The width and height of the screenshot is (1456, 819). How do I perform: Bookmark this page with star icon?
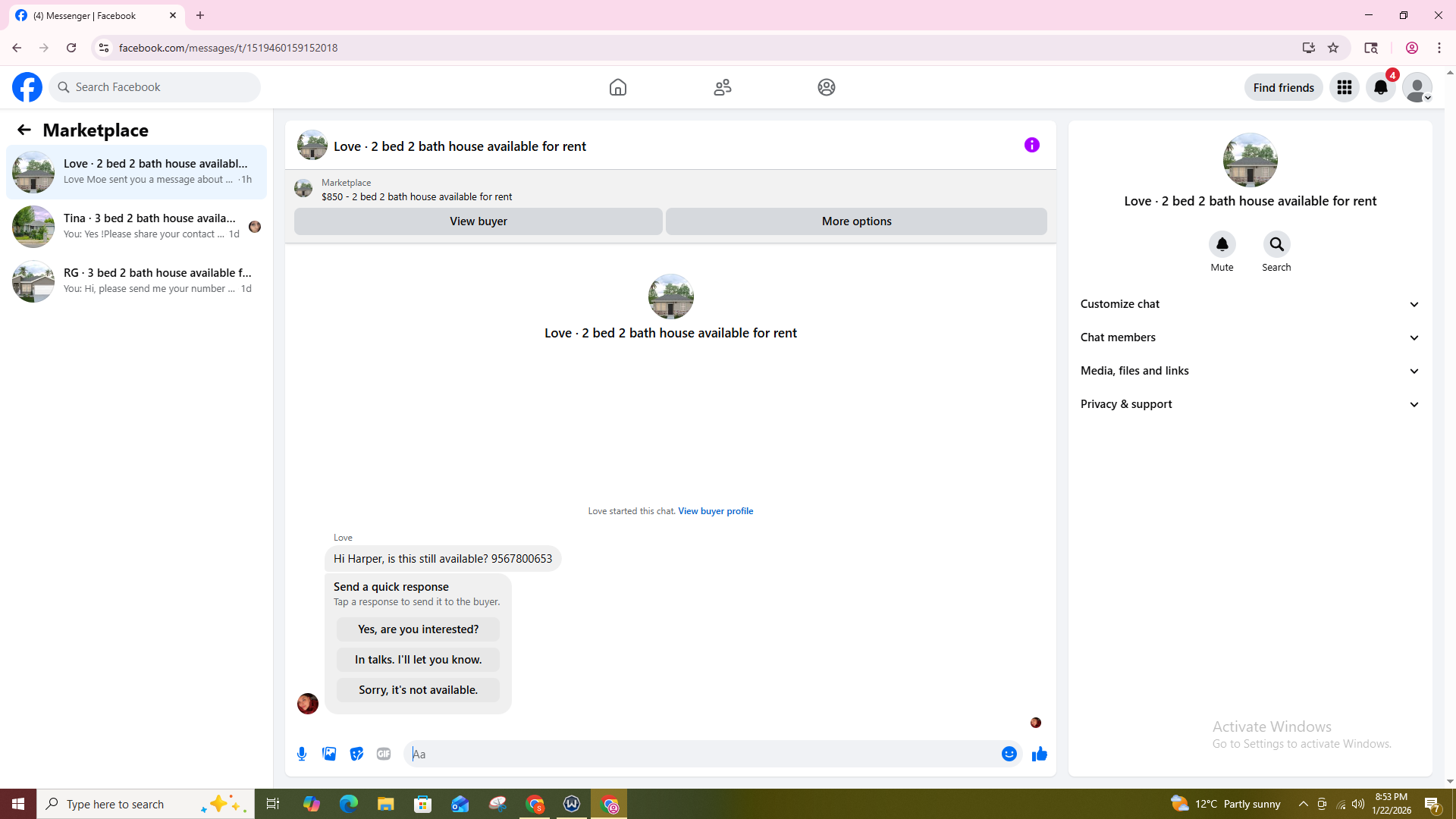[x=1333, y=48]
